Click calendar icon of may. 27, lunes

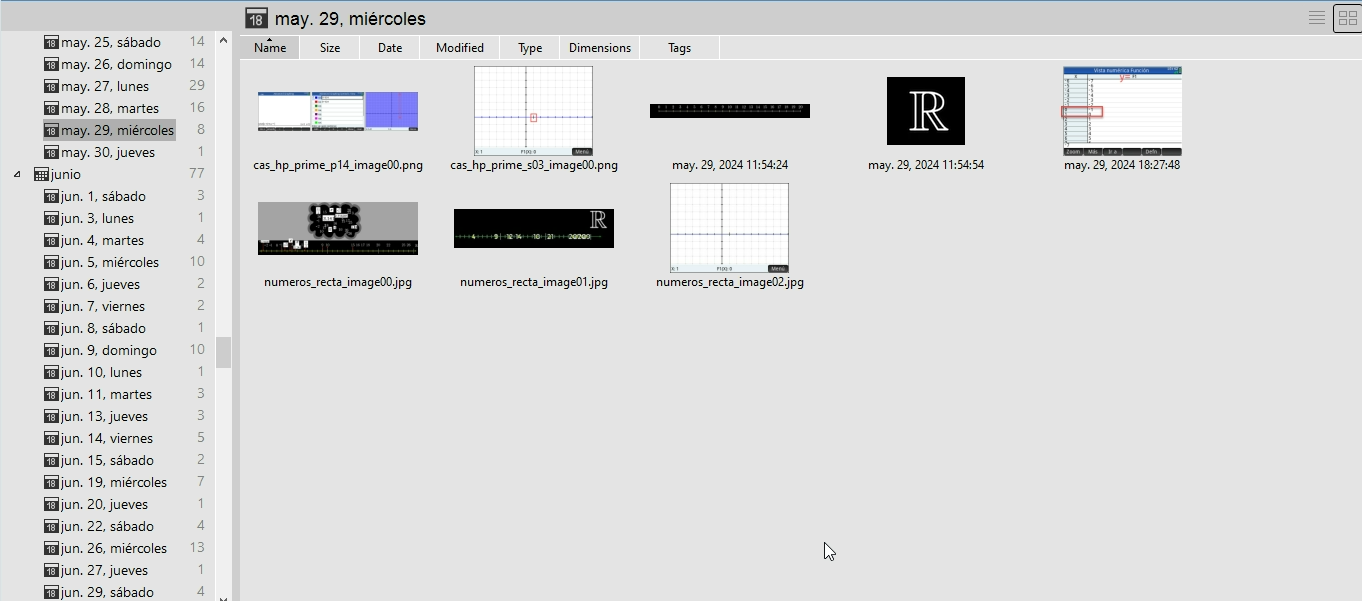click(x=52, y=86)
